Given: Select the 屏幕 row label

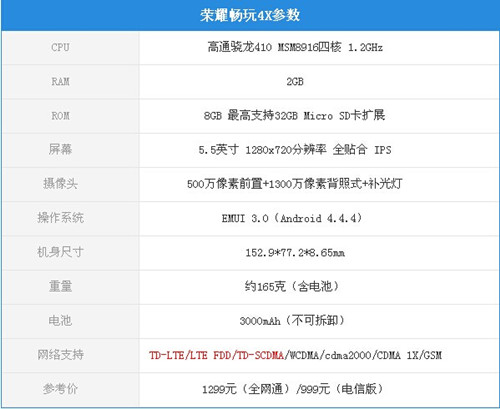Looking at the screenshot, I should pos(60,149).
